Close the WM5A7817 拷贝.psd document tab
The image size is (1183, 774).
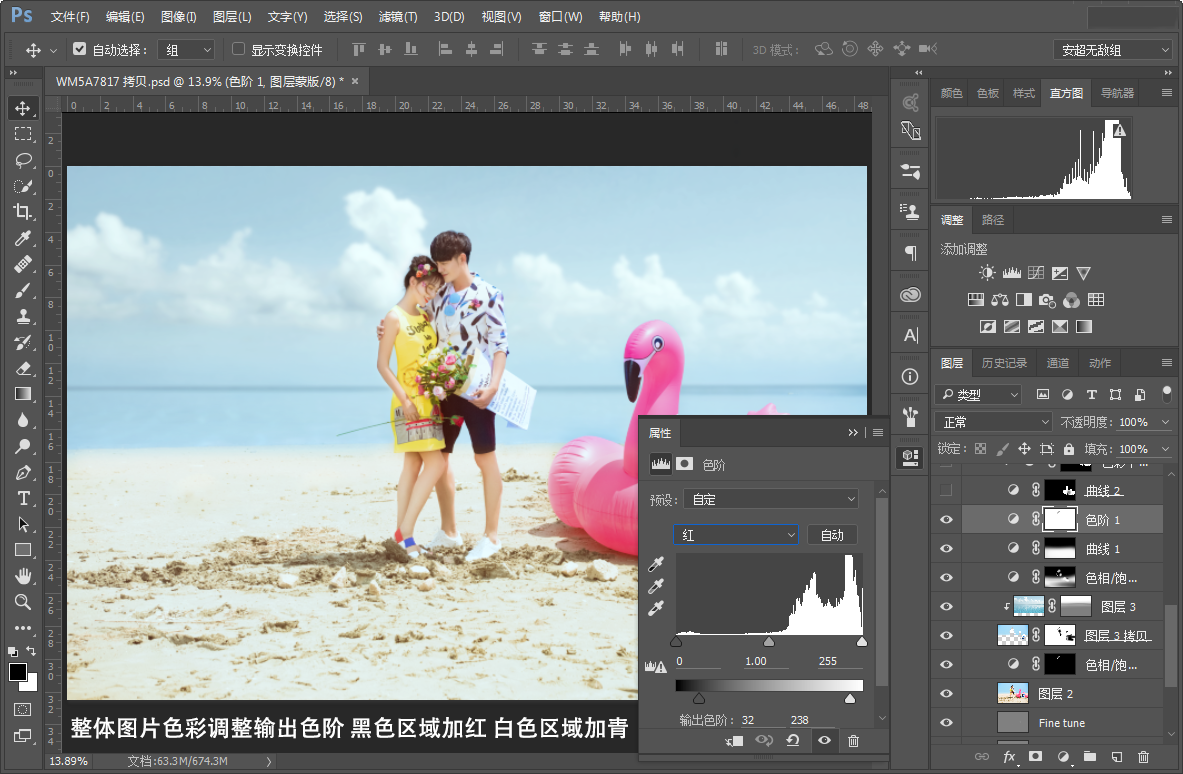pos(355,81)
